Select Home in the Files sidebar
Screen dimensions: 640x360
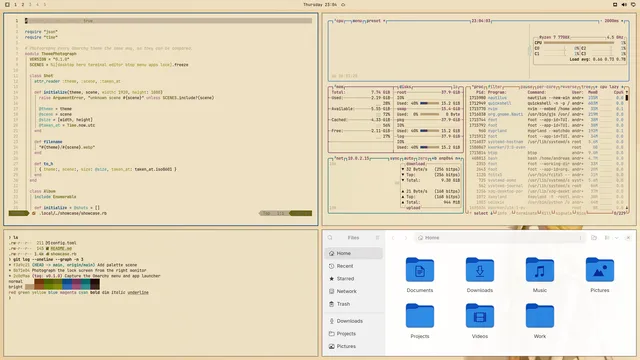coord(353,253)
